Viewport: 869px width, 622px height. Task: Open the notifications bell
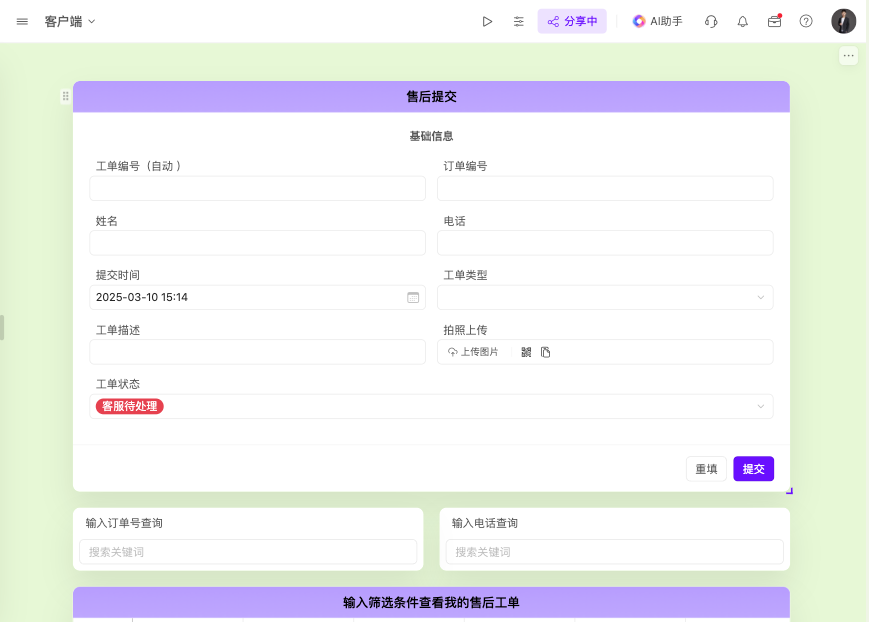(x=742, y=20)
